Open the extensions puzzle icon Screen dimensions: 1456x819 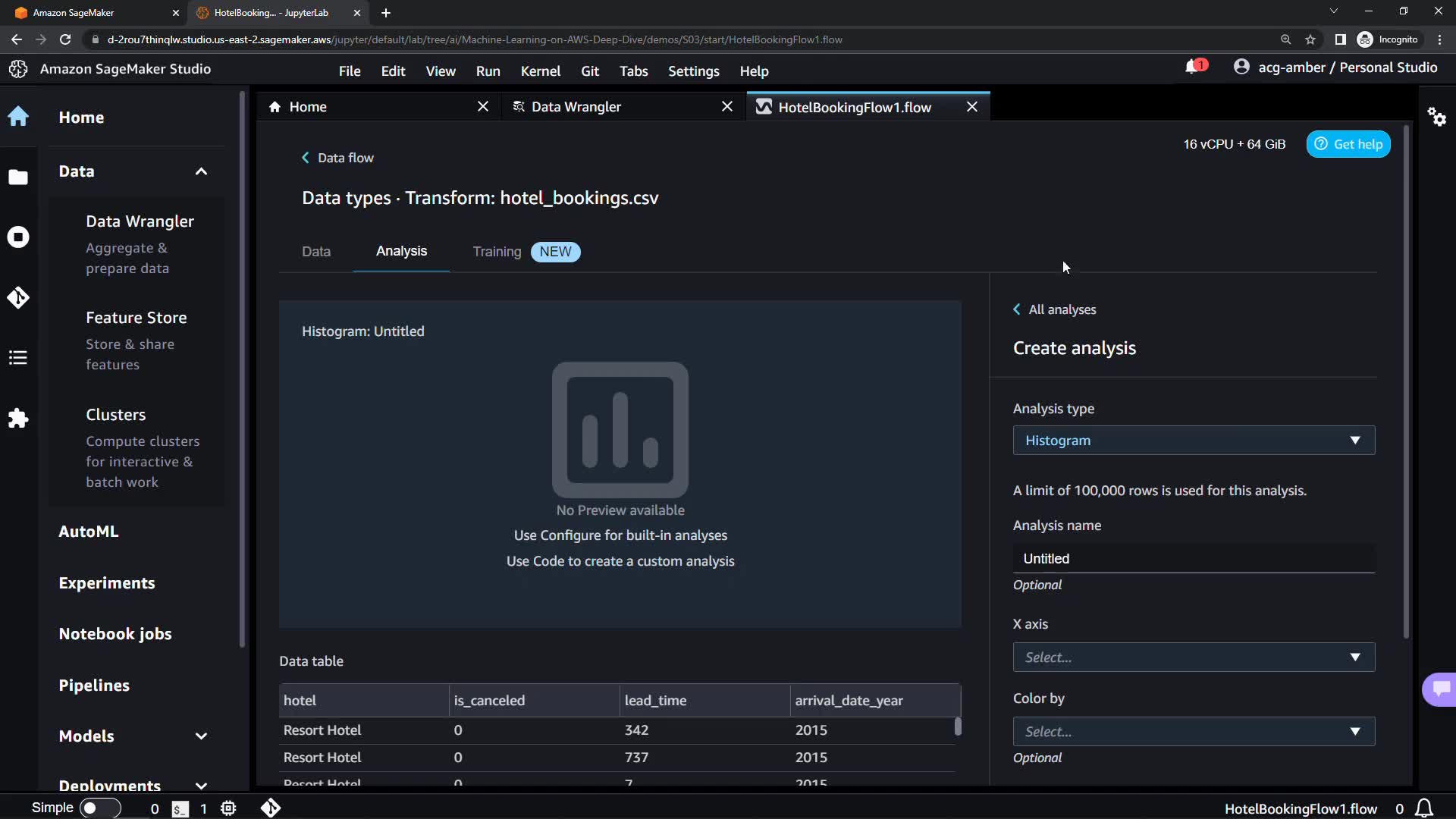(x=18, y=419)
